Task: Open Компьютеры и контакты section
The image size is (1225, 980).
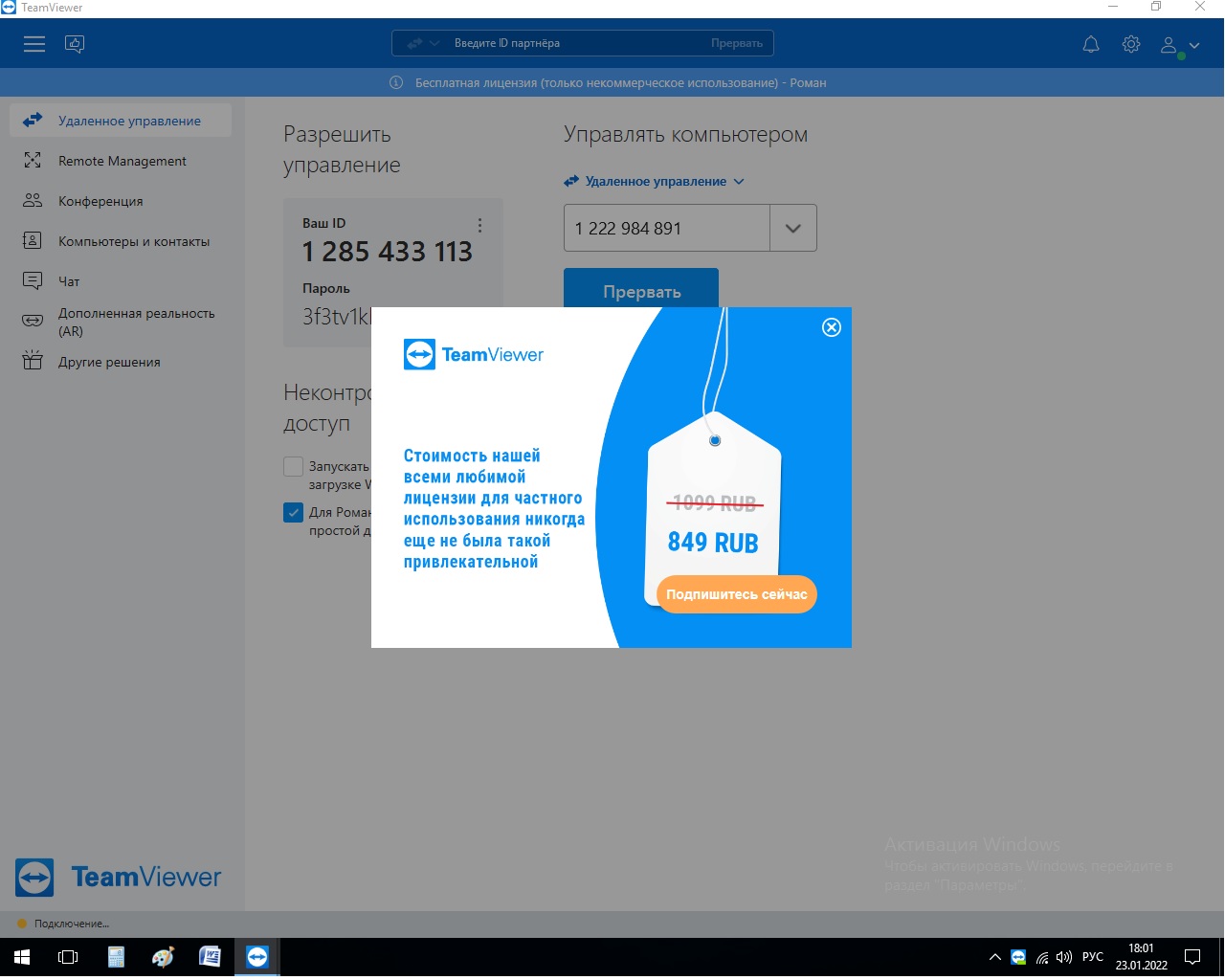Action: coord(121,241)
